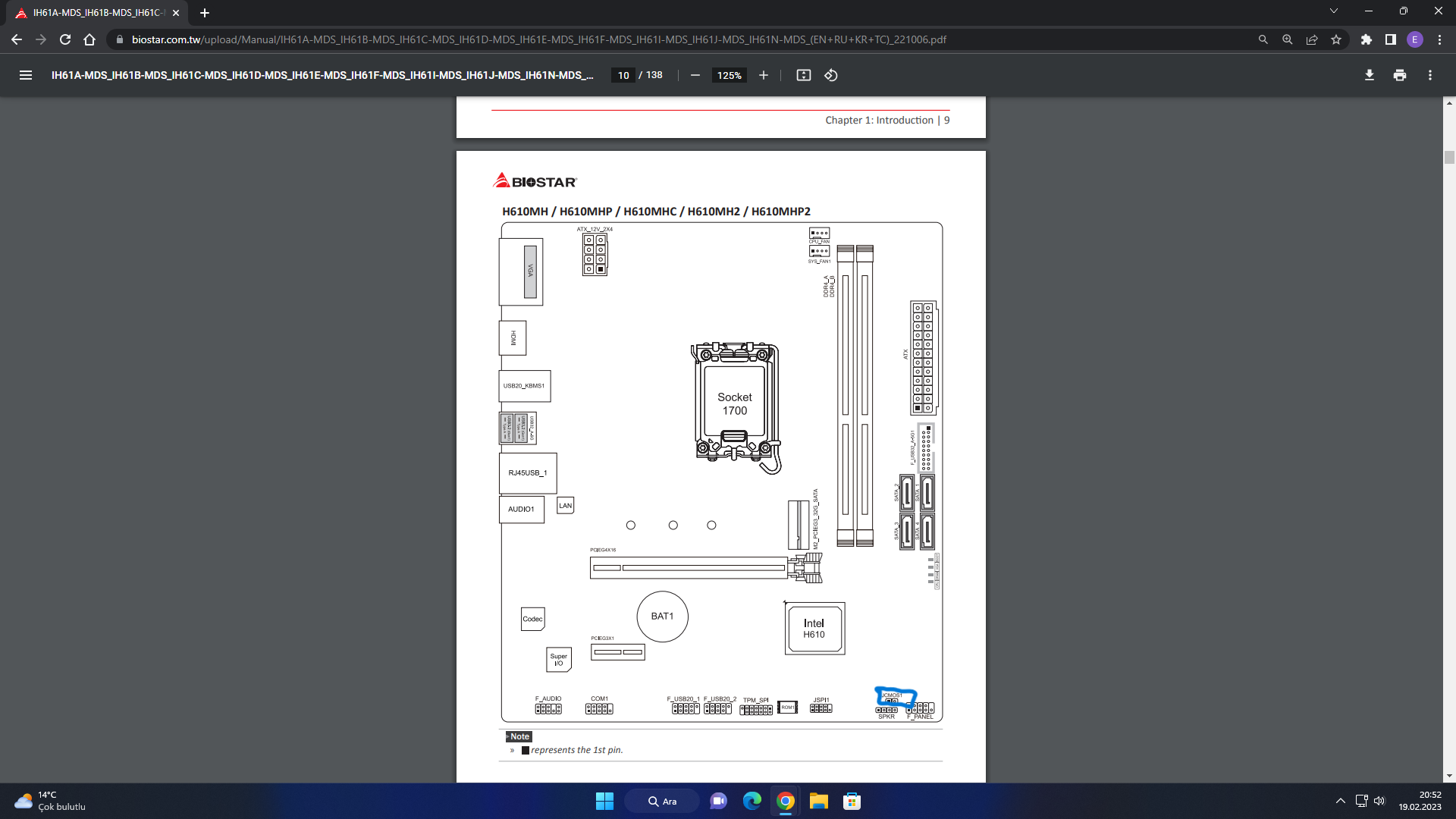
Task: Click the taskbar Ara search box
Action: click(x=662, y=801)
